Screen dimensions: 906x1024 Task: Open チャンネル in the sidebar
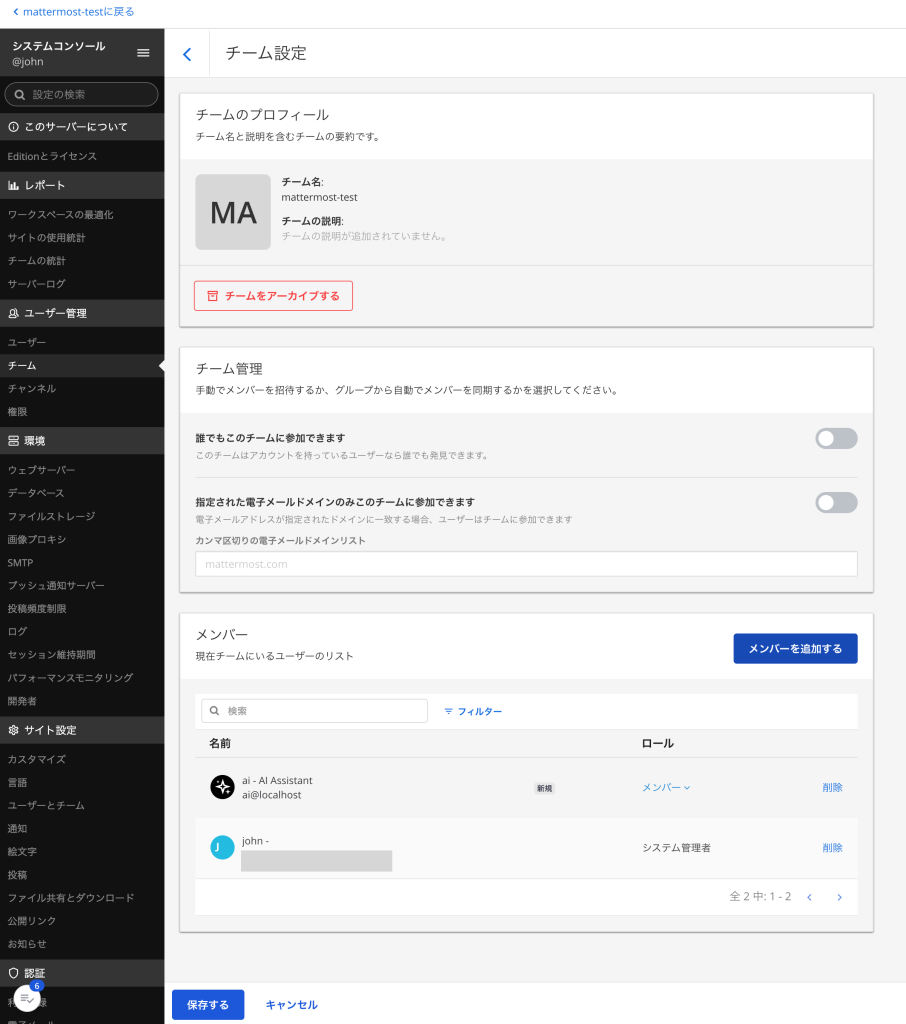[x=32, y=388]
